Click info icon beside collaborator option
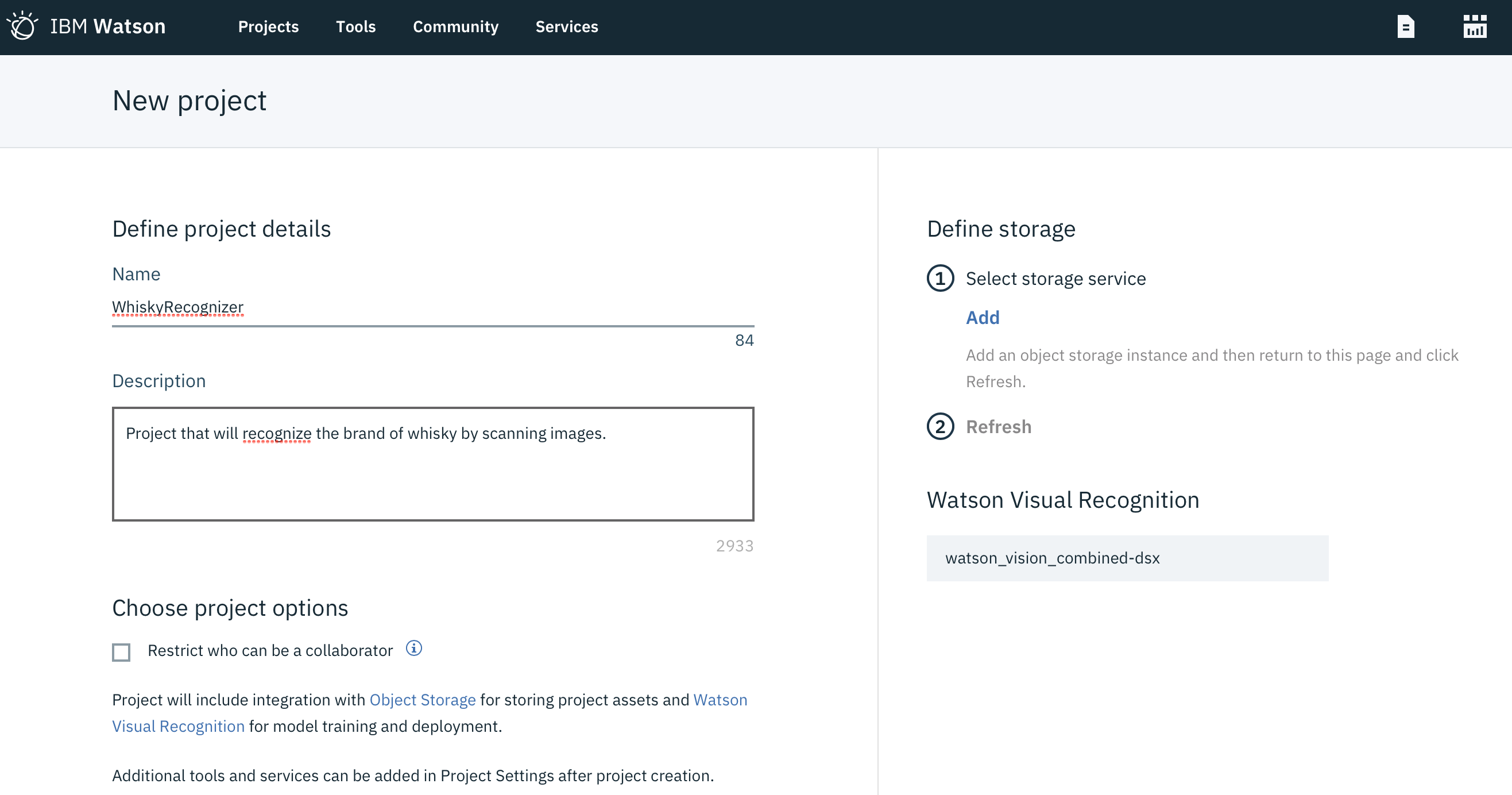This screenshot has width=1512, height=795. [x=414, y=648]
